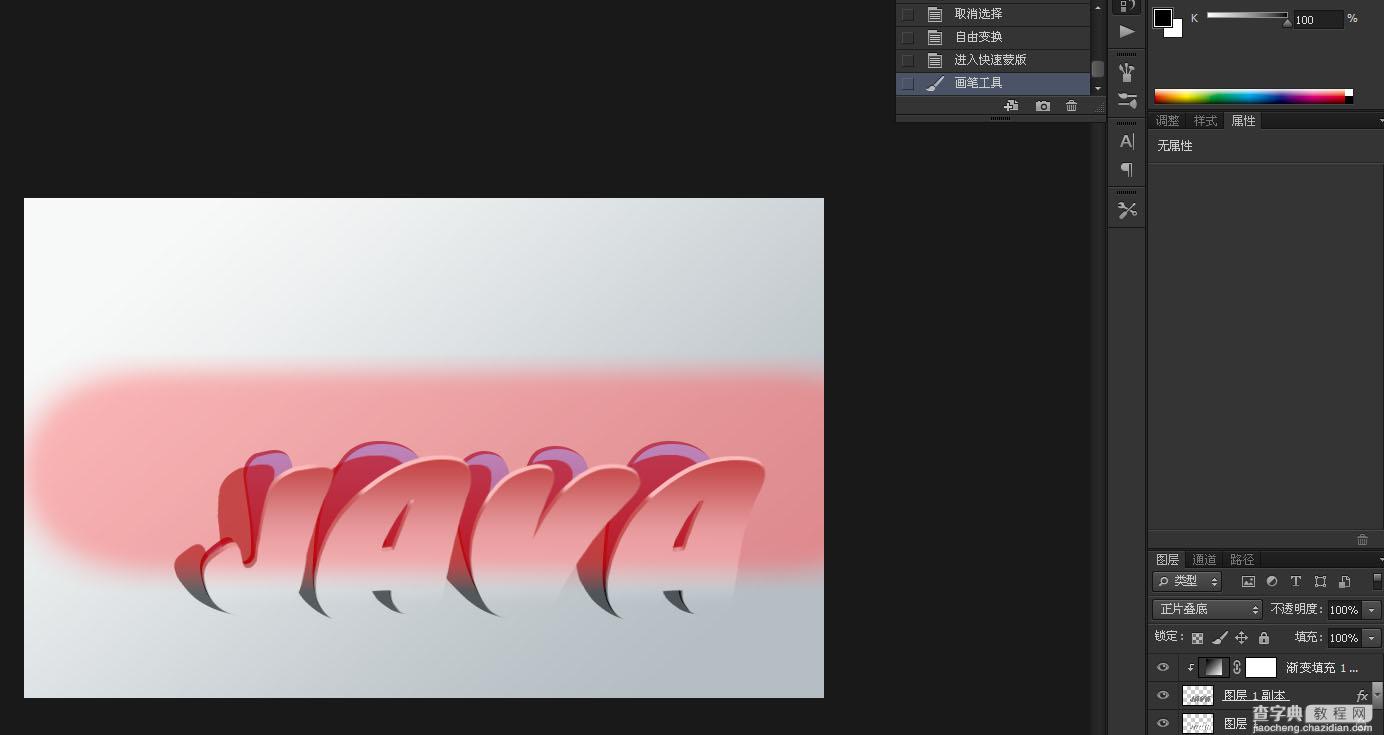Click the K value input field
The height and width of the screenshot is (735, 1384).
pos(1318,20)
